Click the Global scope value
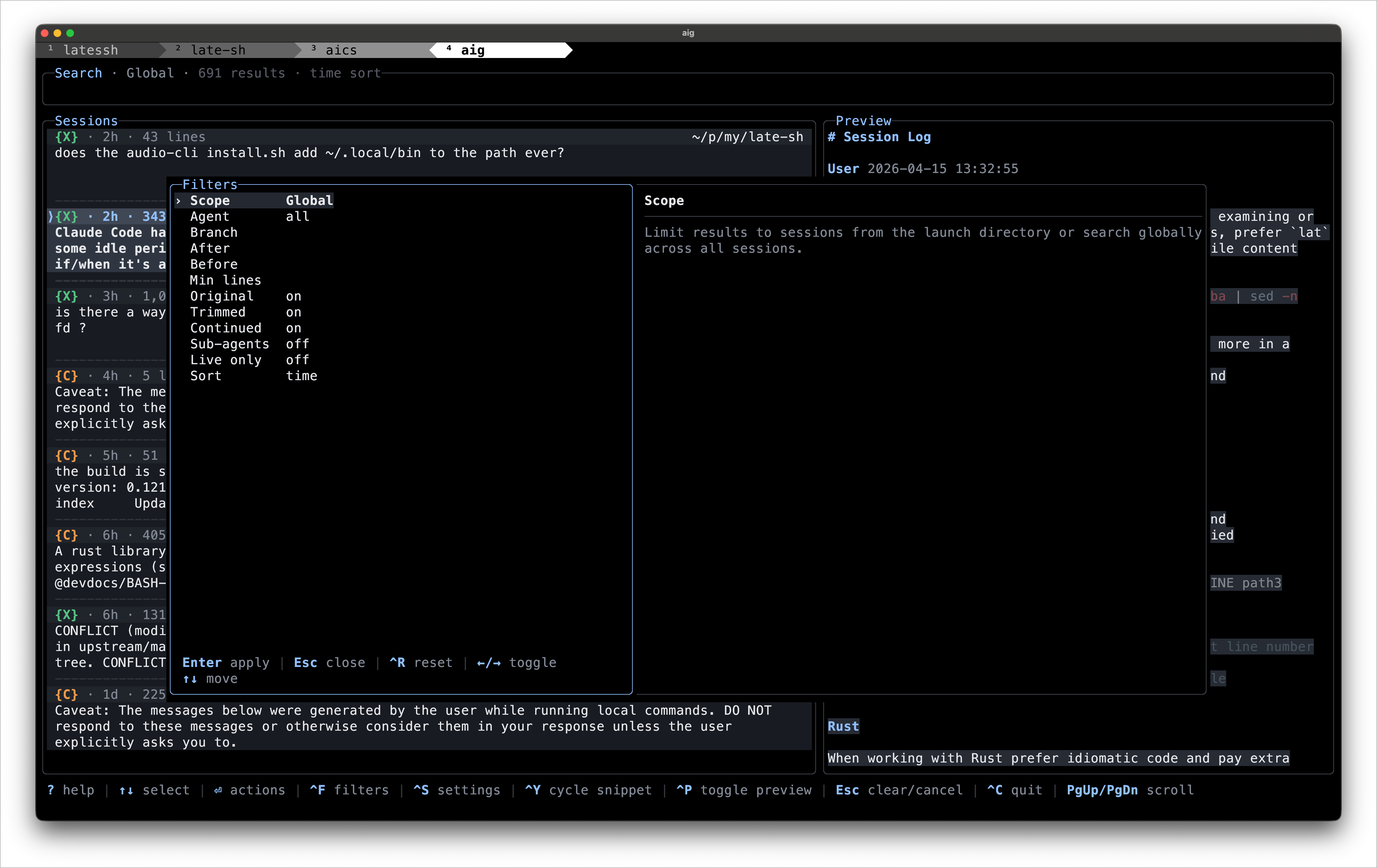Screen dimensions: 1377x868 tap(310, 201)
